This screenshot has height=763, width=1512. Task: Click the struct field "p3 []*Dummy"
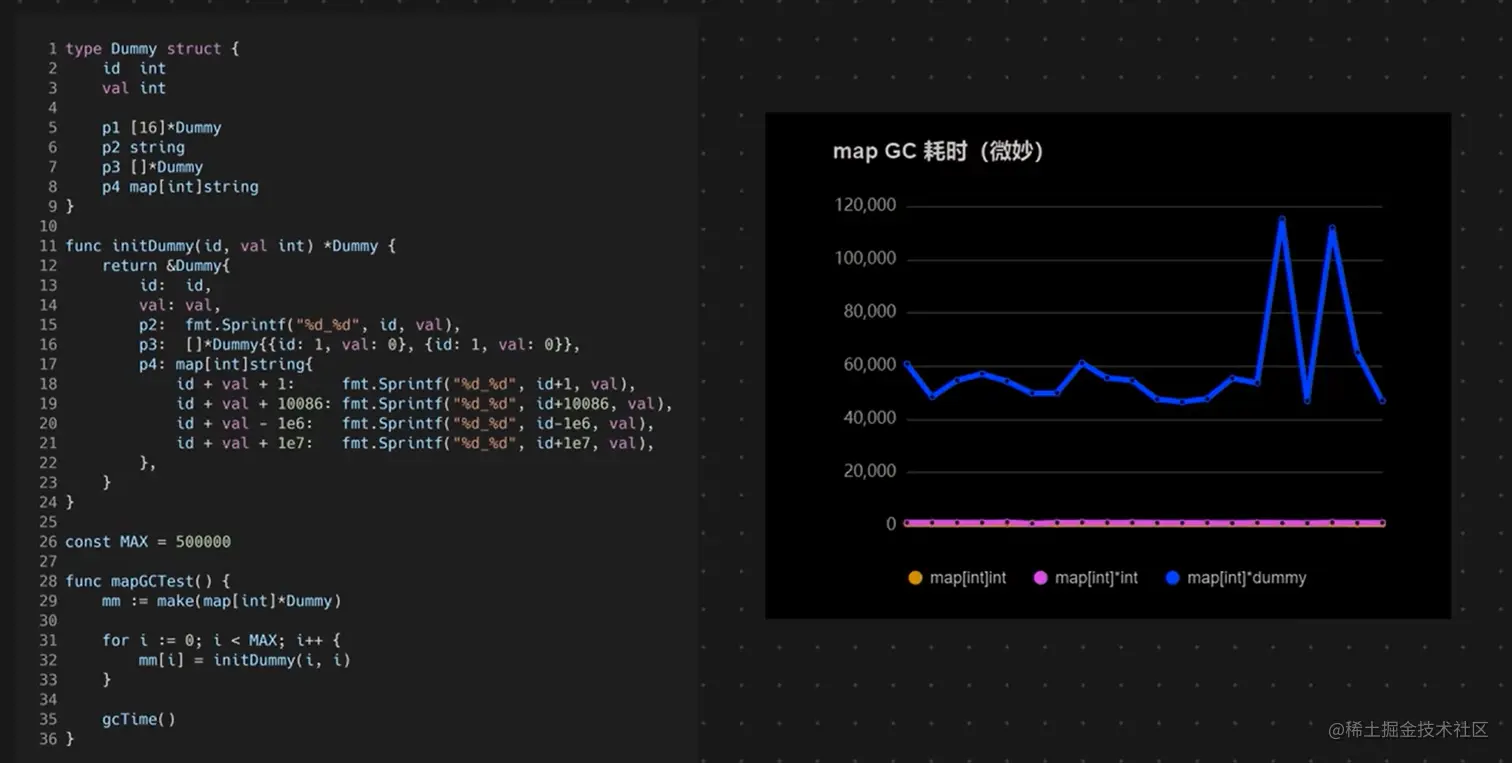[x=152, y=167]
